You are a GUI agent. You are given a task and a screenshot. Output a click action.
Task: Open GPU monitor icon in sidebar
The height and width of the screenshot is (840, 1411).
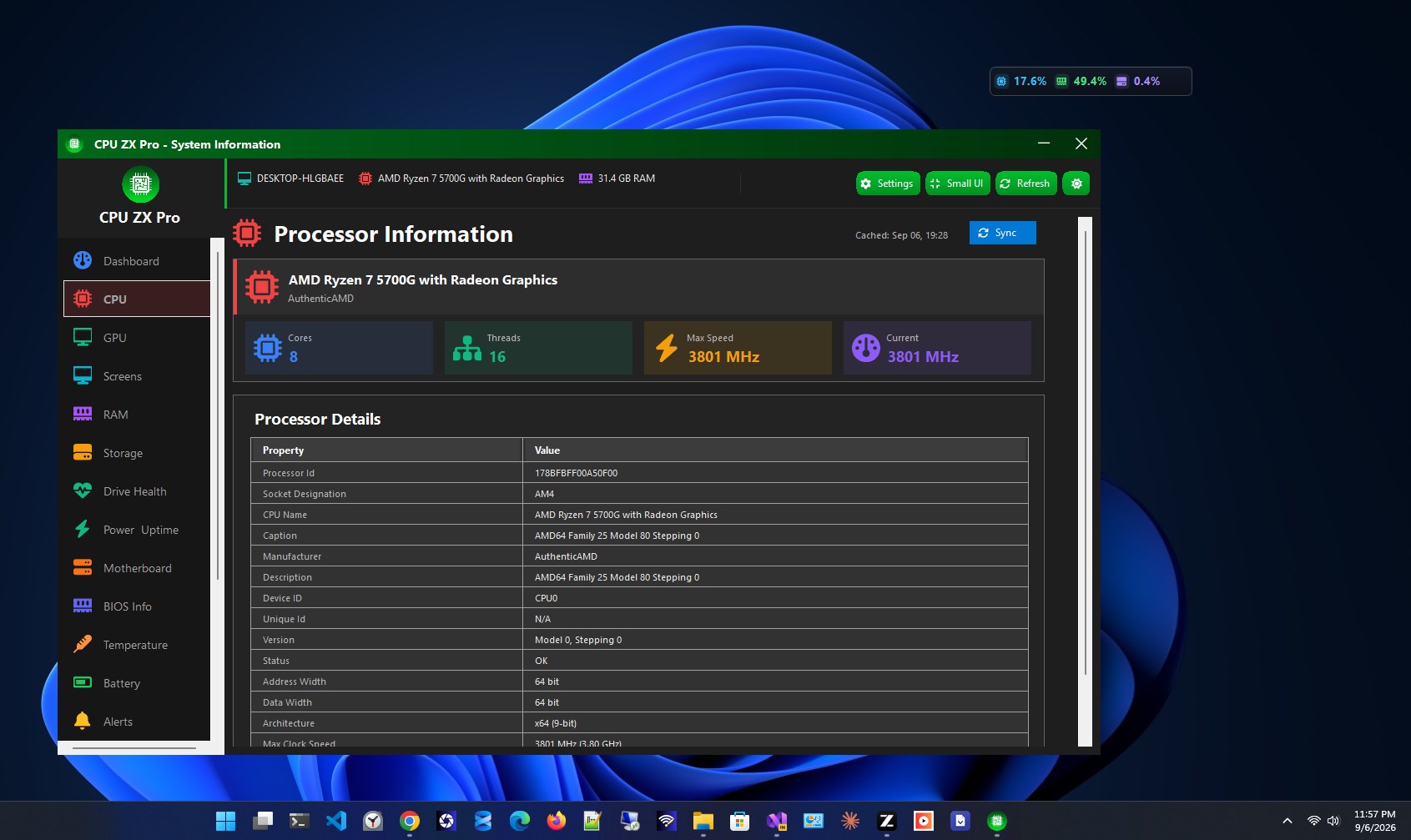tap(83, 337)
